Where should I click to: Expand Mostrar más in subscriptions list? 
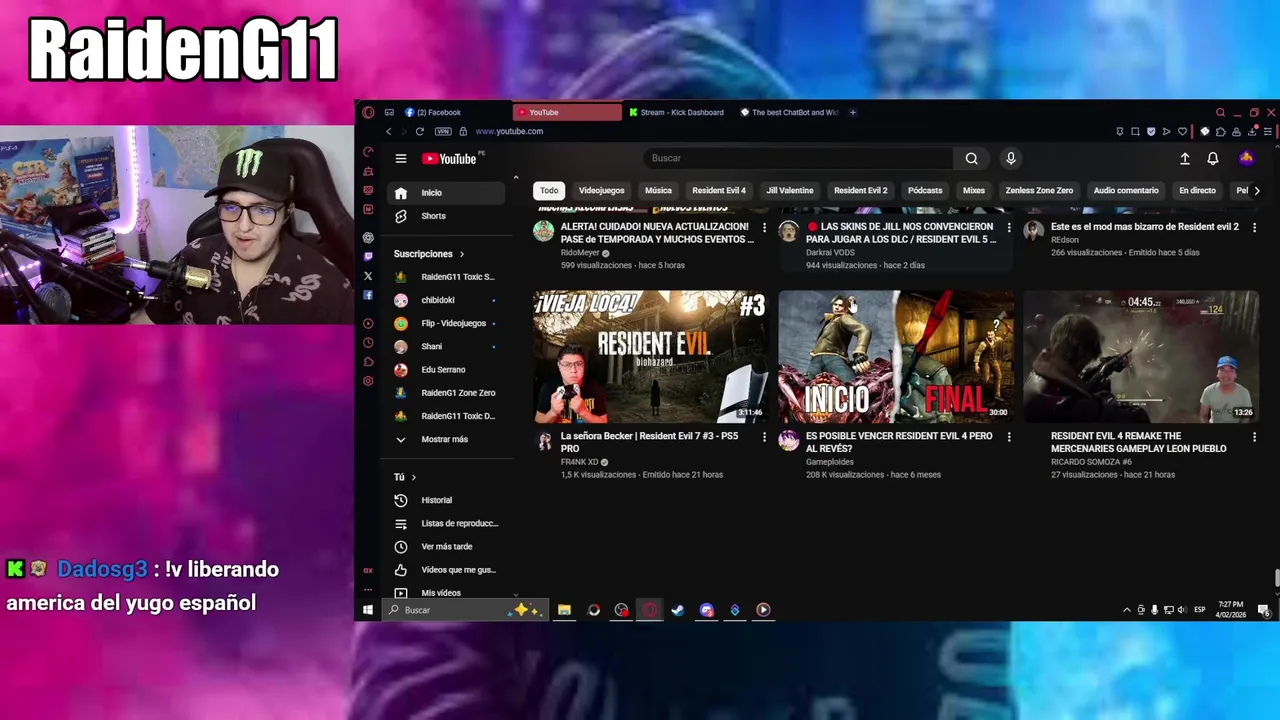444,439
